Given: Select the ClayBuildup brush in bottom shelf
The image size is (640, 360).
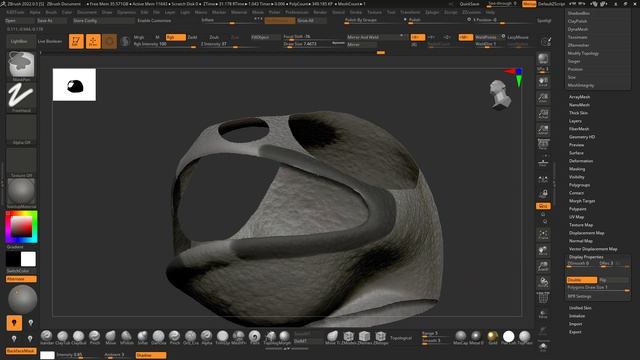Looking at the screenshot, I should coord(78,337).
